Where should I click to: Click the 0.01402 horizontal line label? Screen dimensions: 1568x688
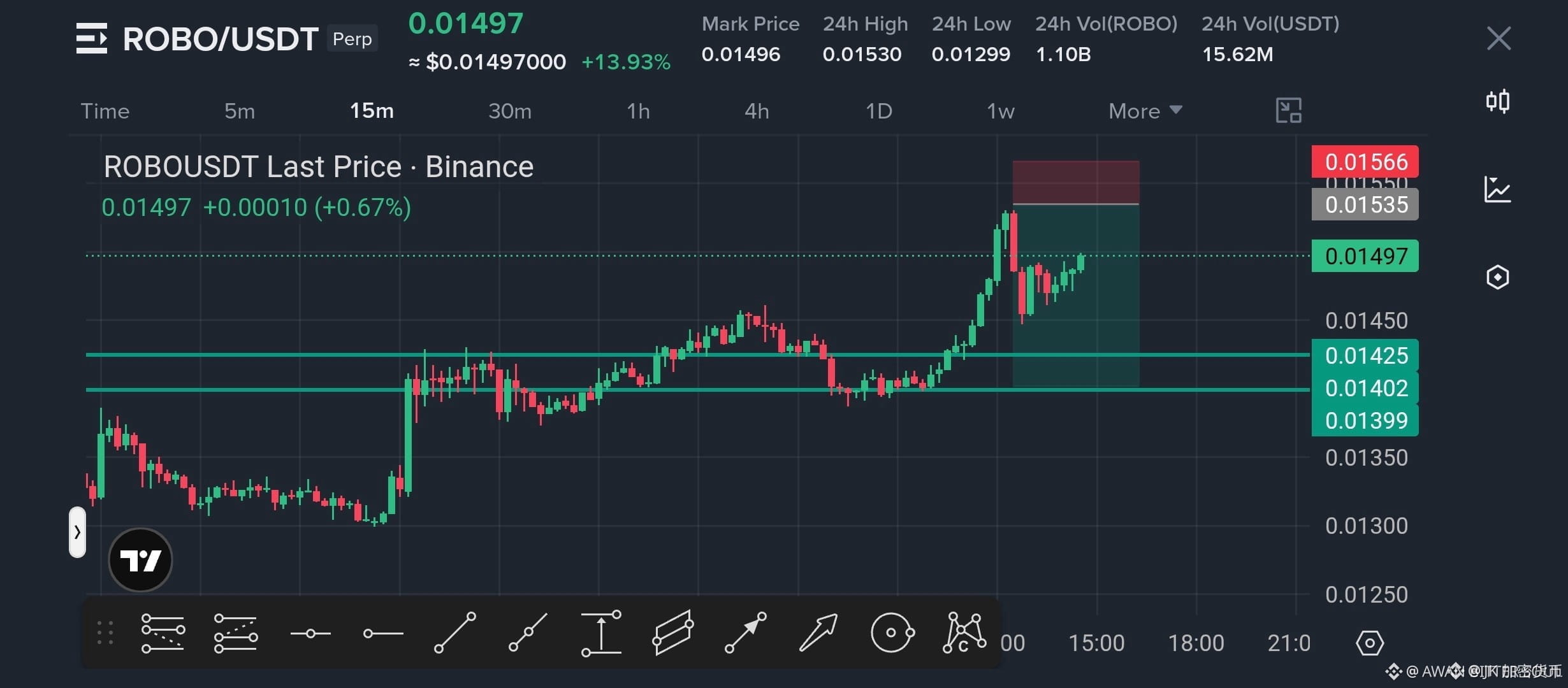pyautogui.click(x=1365, y=388)
